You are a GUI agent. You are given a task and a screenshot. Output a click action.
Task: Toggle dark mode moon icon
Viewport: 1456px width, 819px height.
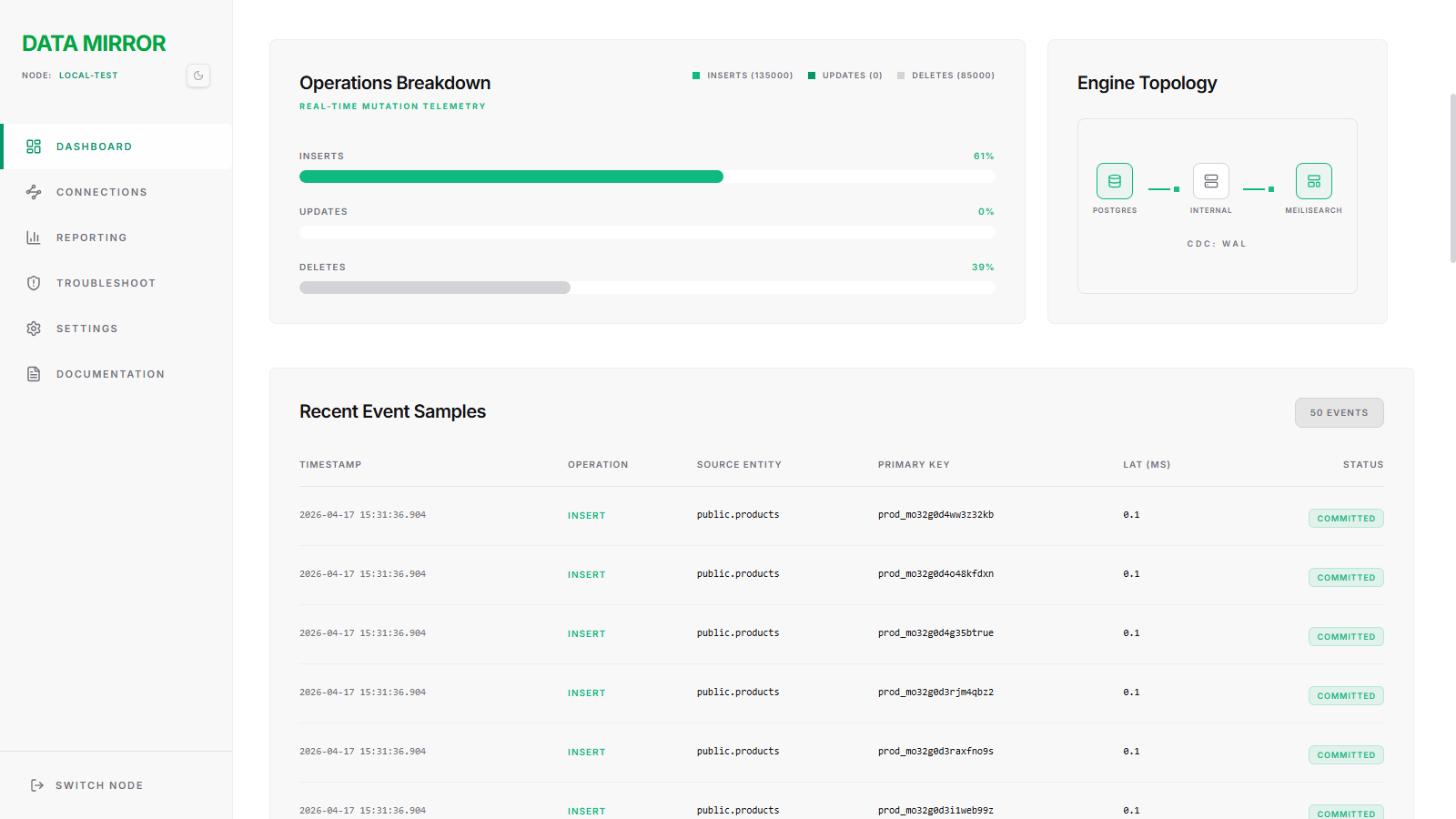(198, 76)
